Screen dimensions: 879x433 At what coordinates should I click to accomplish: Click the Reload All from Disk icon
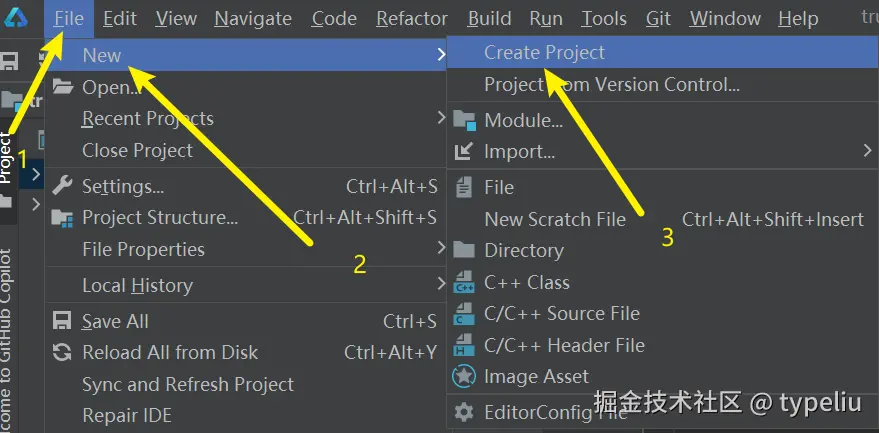(x=63, y=353)
